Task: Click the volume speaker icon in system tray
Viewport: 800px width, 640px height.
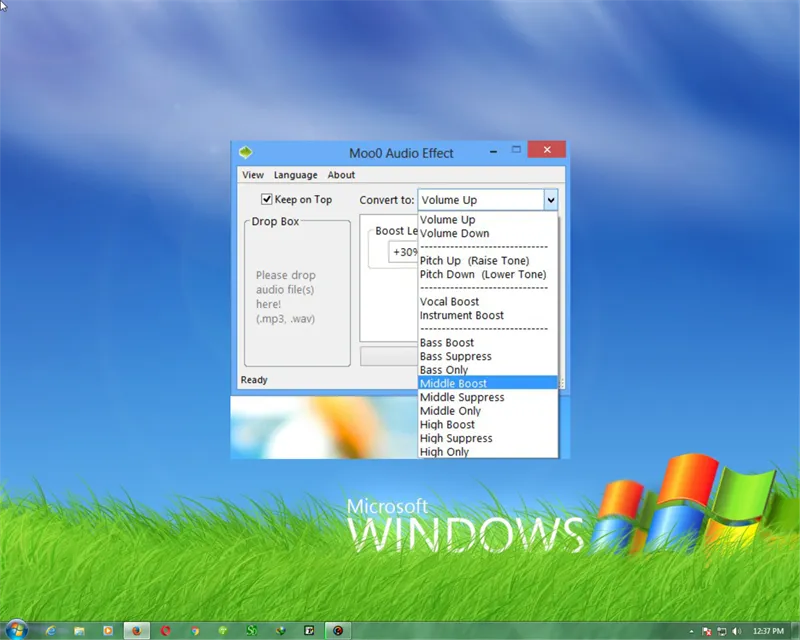Action: (x=736, y=631)
